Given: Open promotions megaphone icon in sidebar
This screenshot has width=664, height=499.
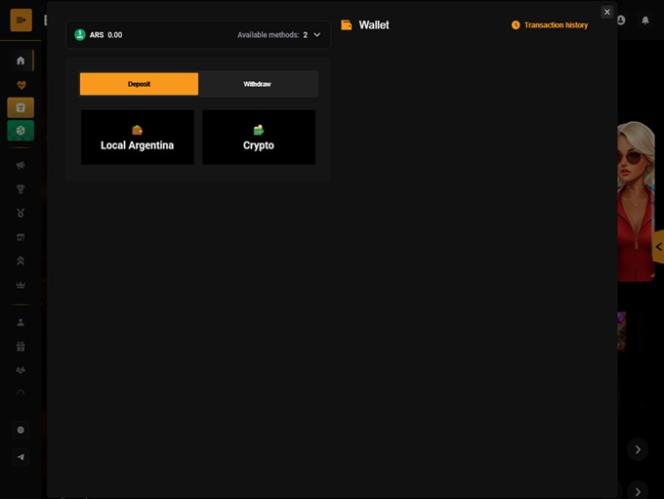Looking at the screenshot, I should tap(21, 165).
